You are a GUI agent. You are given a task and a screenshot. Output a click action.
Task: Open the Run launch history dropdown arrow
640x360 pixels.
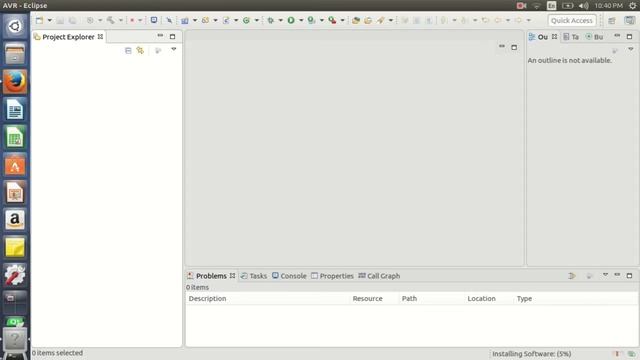pos(301,20)
